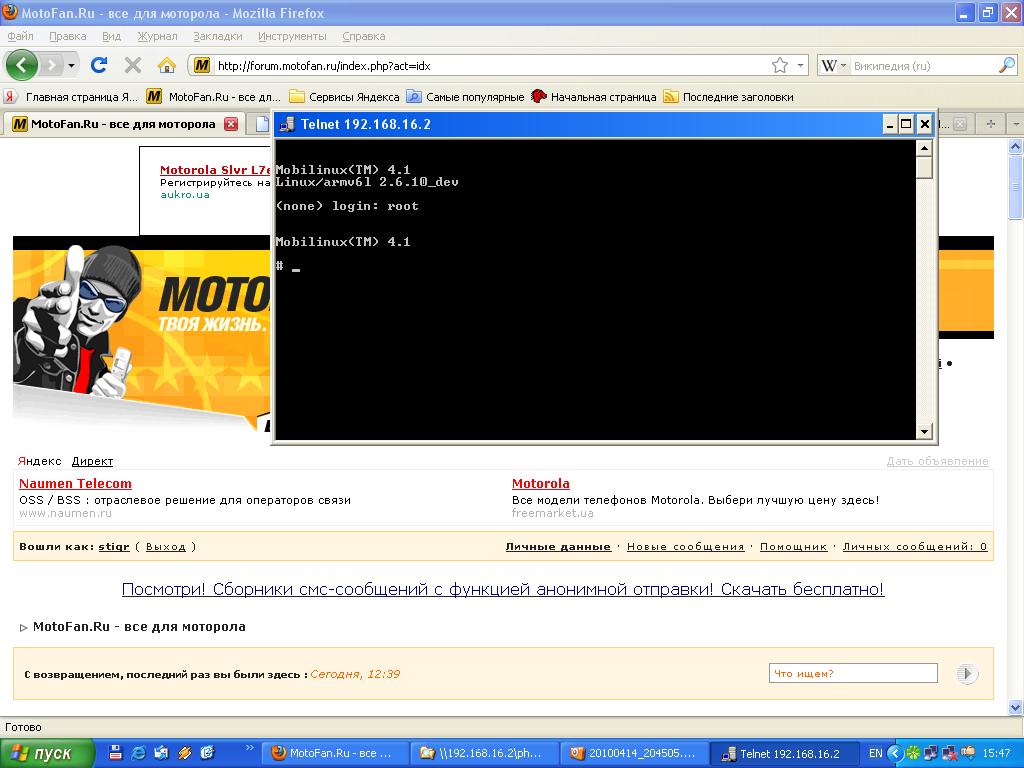Switch to 20100414_204505 taskbar window
Image resolution: width=1024 pixels, height=768 pixels.
coord(632,754)
